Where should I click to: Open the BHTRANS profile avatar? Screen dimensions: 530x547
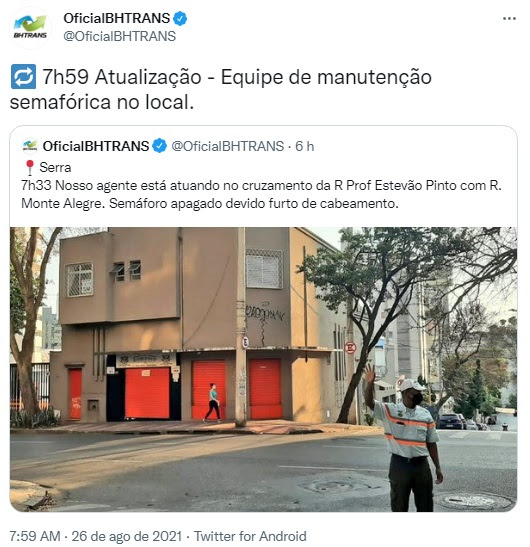(30, 28)
